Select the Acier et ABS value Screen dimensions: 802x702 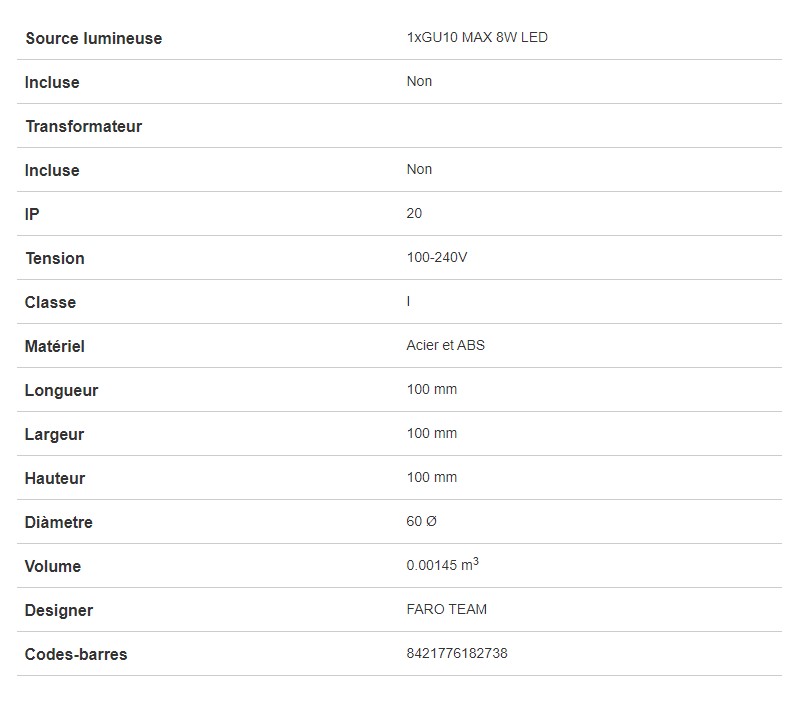446,345
